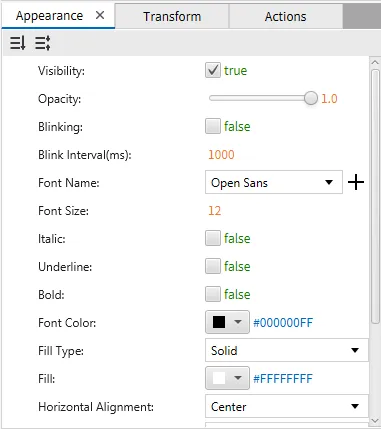Close the Appearance tab
Screen dimensions: 381x429
[100, 15]
